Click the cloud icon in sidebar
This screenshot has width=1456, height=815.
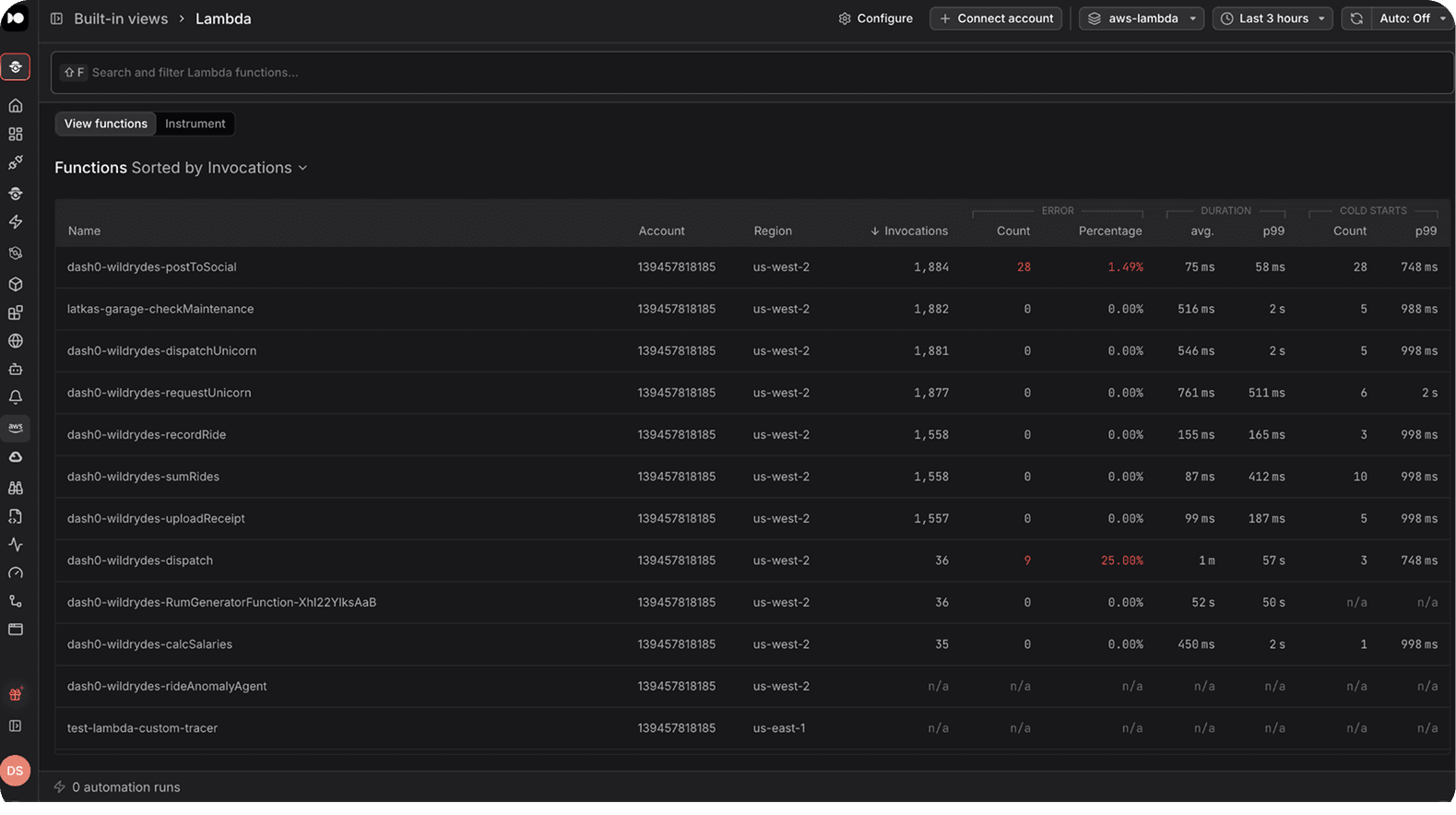pos(16,457)
